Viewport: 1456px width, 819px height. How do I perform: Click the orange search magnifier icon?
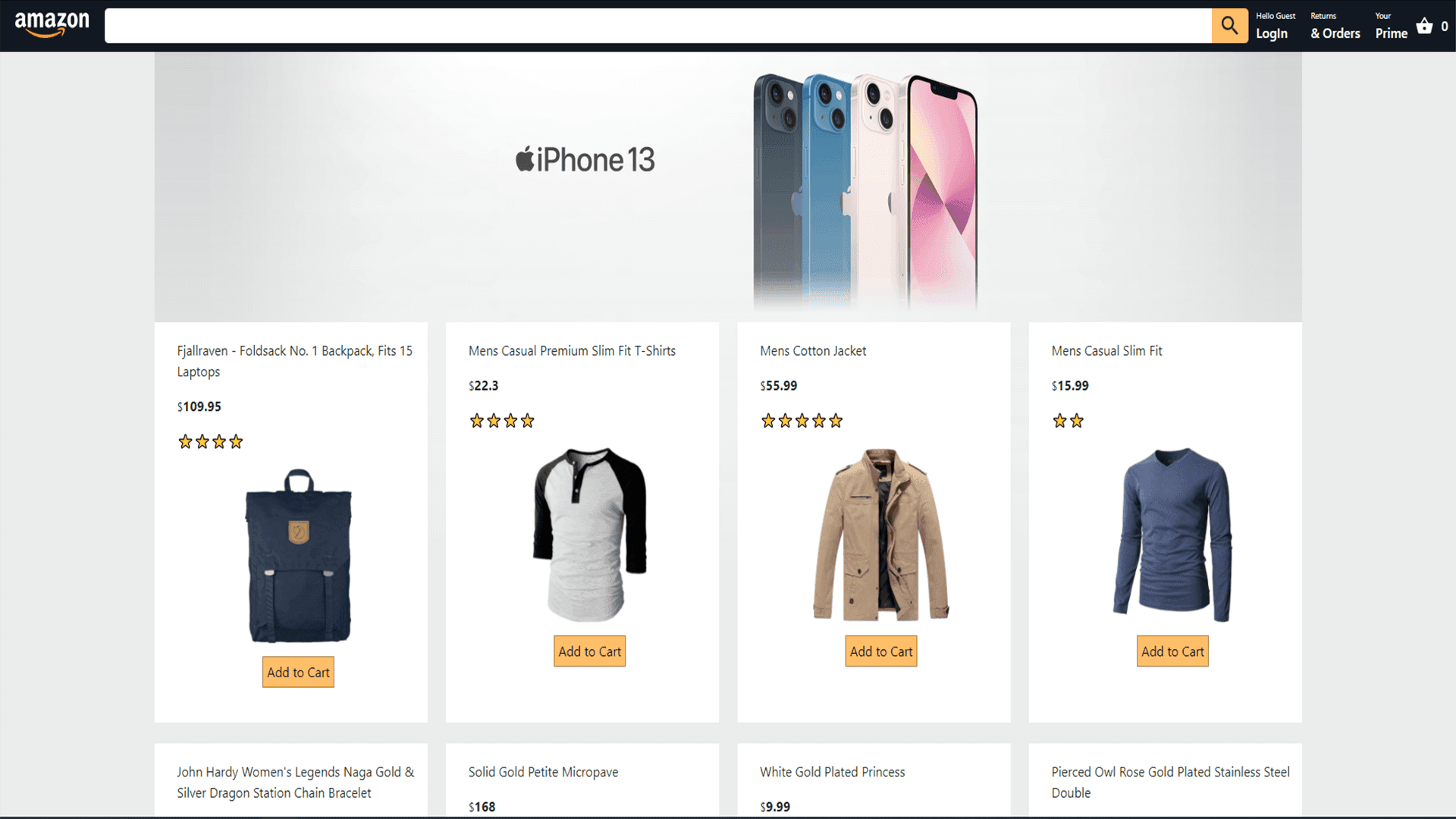tap(1229, 26)
